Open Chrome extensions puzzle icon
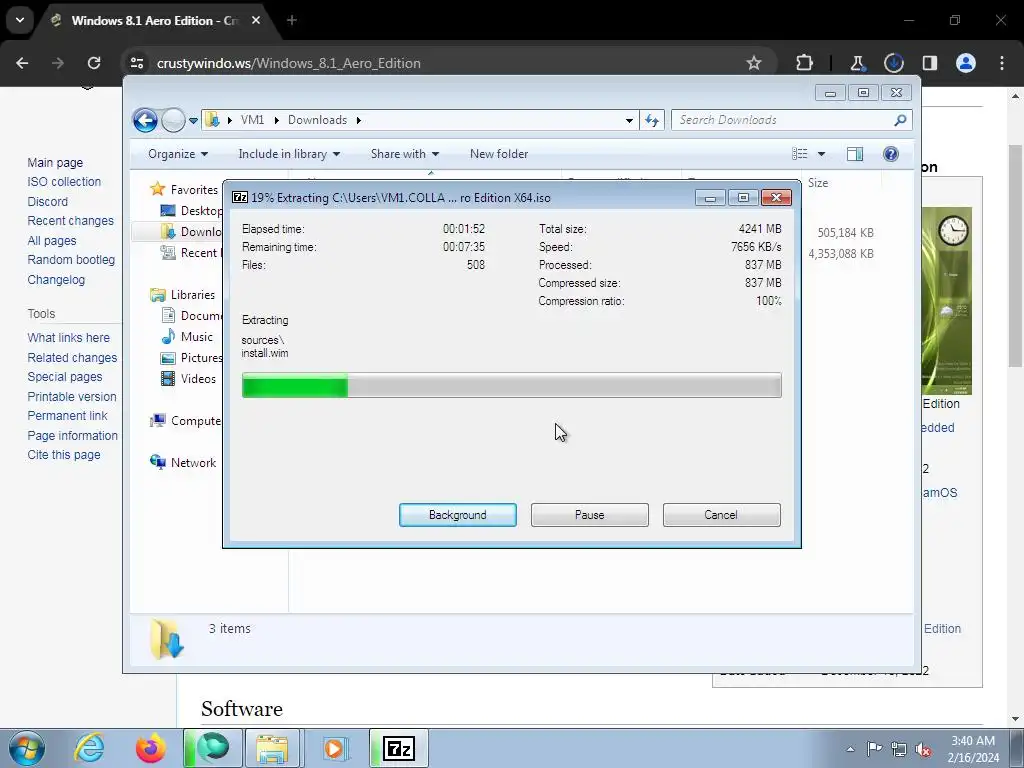The height and width of the screenshot is (768, 1024). tap(805, 63)
